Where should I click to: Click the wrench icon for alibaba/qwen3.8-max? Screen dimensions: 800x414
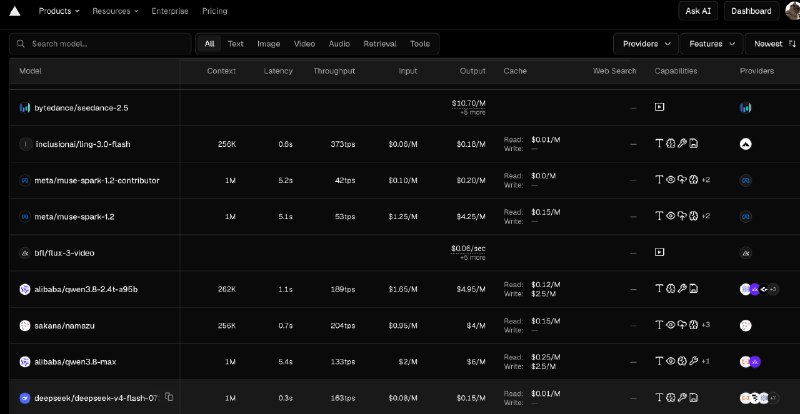click(x=693, y=361)
